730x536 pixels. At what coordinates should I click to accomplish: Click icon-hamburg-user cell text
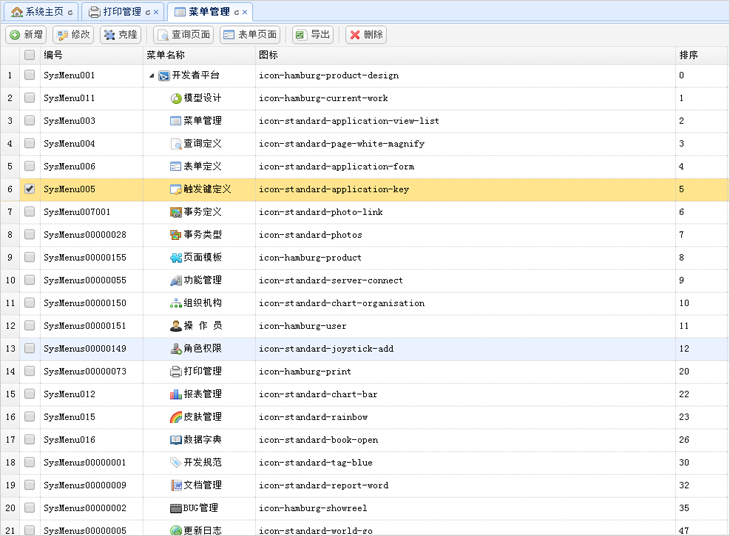click(303, 326)
